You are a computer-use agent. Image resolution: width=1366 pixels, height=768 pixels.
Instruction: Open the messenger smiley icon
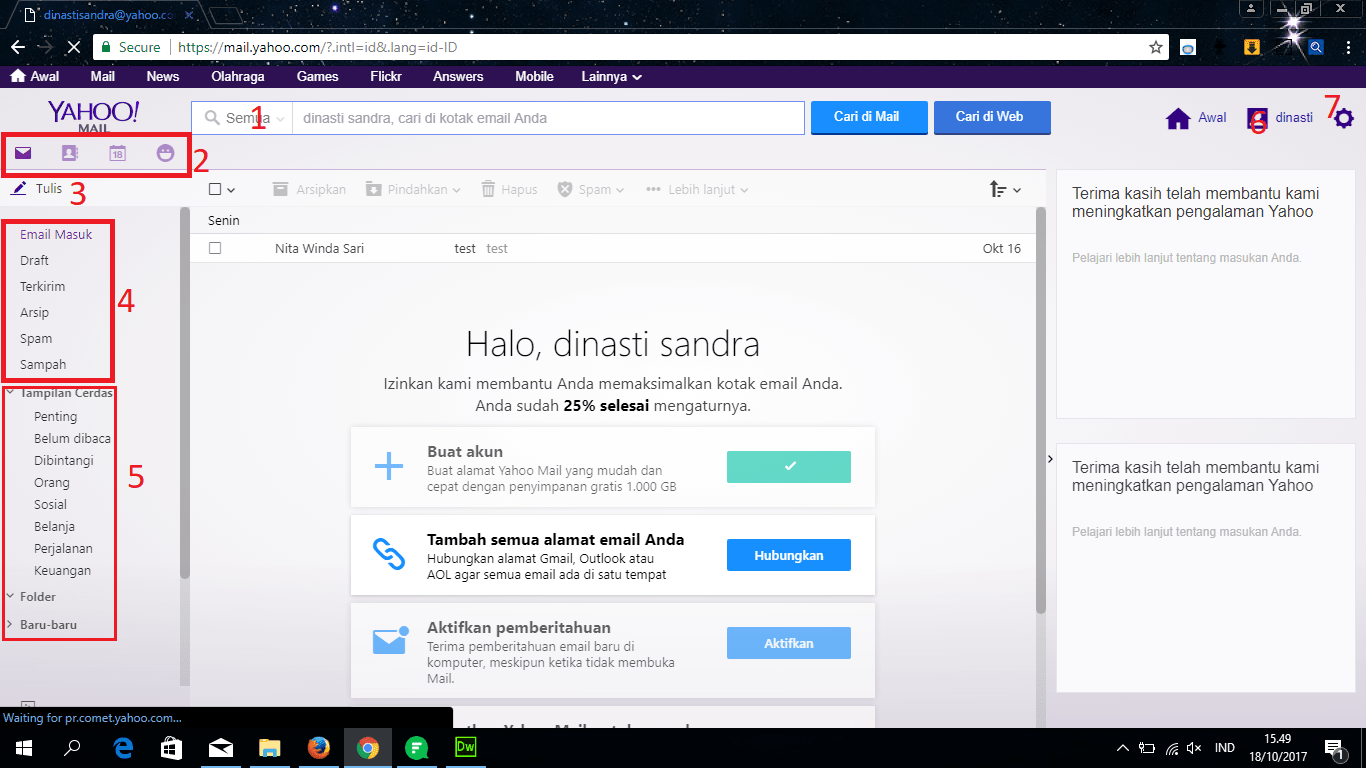click(165, 153)
